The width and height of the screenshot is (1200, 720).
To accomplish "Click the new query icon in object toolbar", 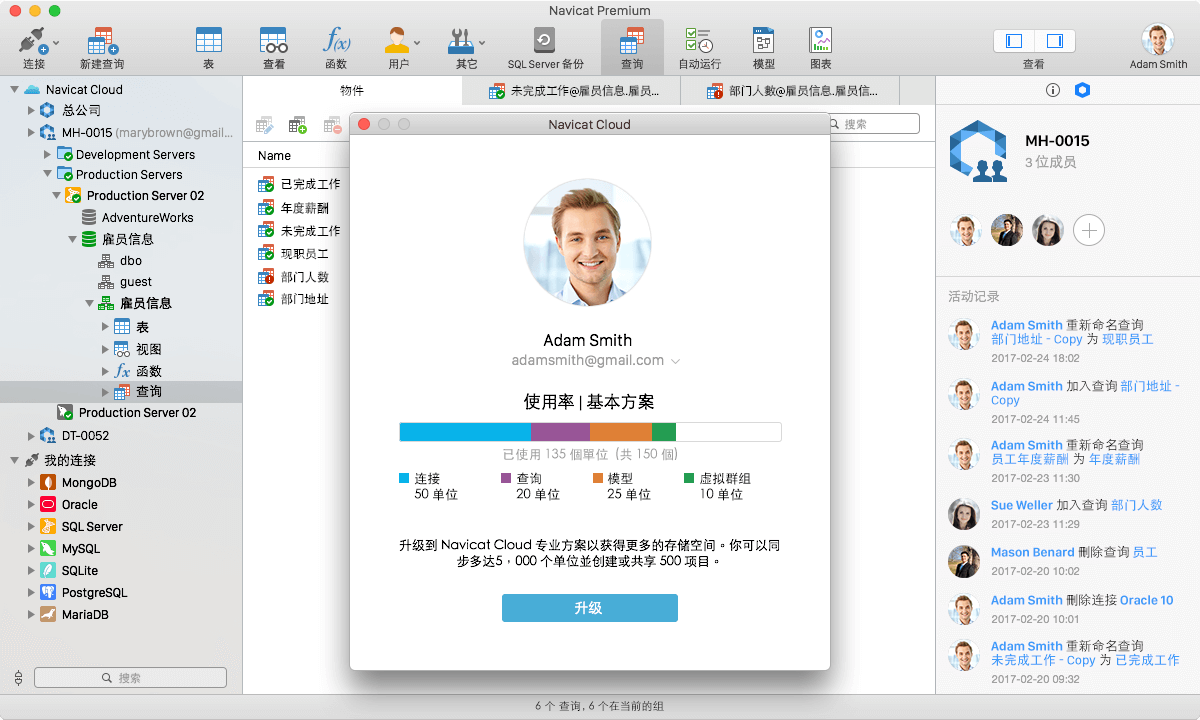I will pos(298,125).
